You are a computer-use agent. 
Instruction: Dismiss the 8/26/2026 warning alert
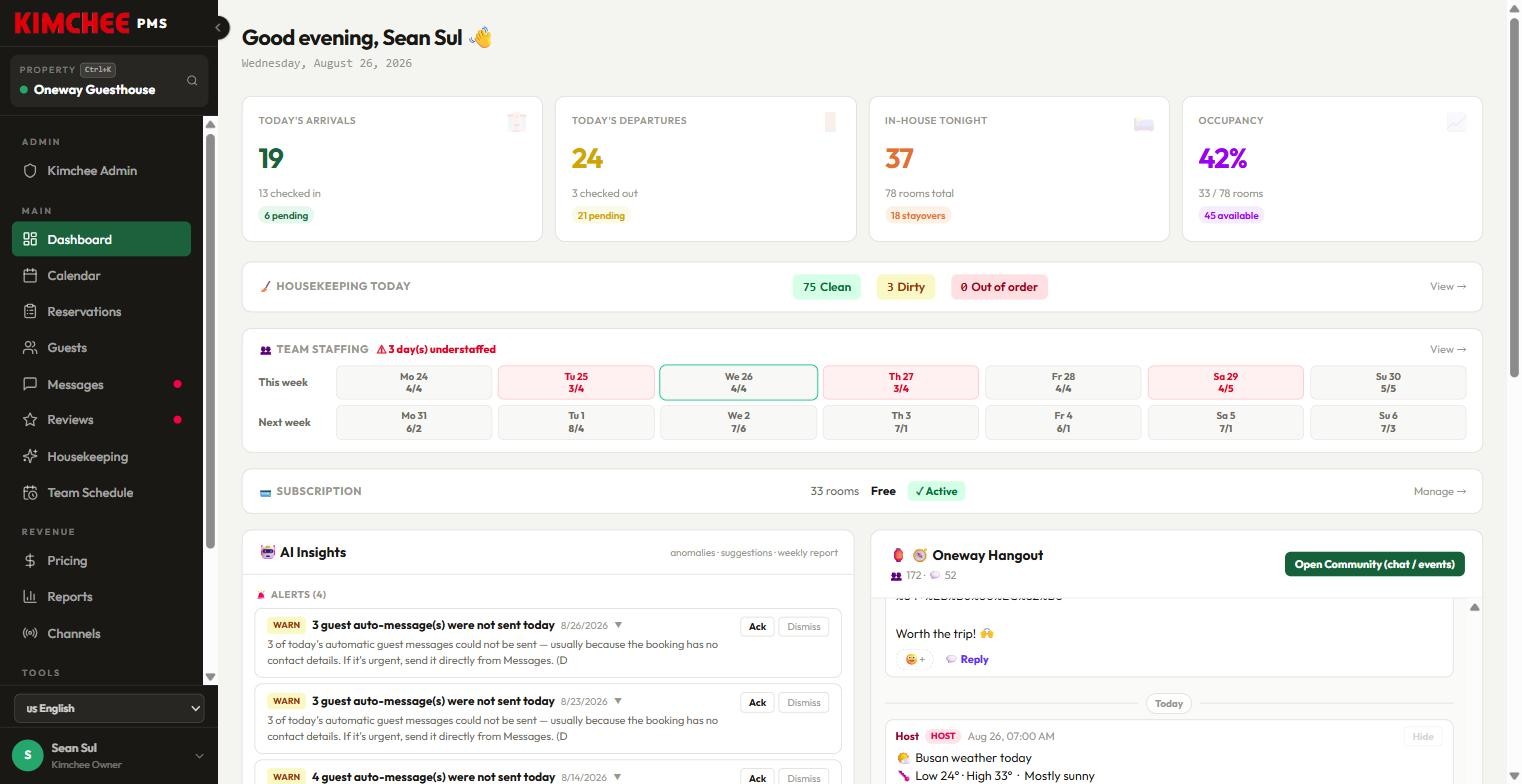[x=804, y=627]
